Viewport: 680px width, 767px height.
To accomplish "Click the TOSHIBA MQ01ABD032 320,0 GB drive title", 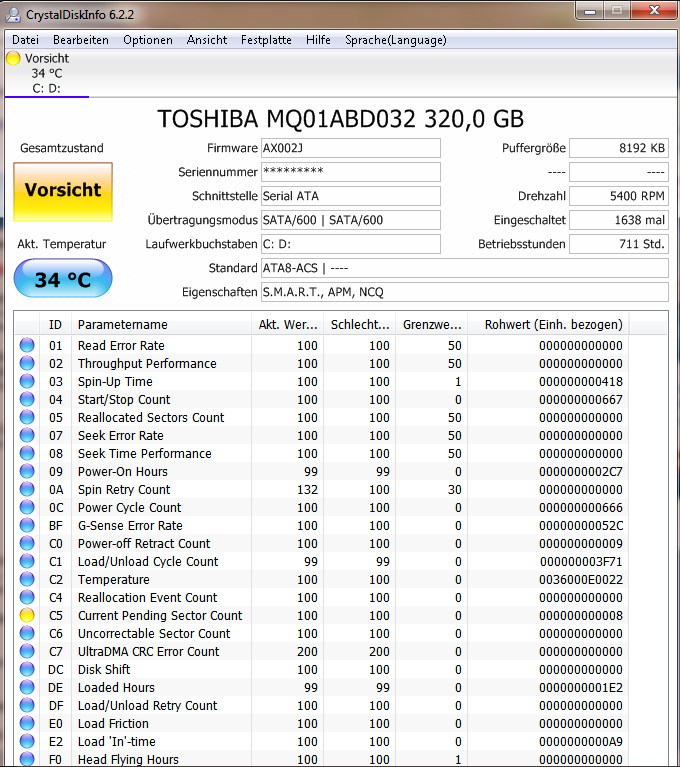I will (340, 119).
